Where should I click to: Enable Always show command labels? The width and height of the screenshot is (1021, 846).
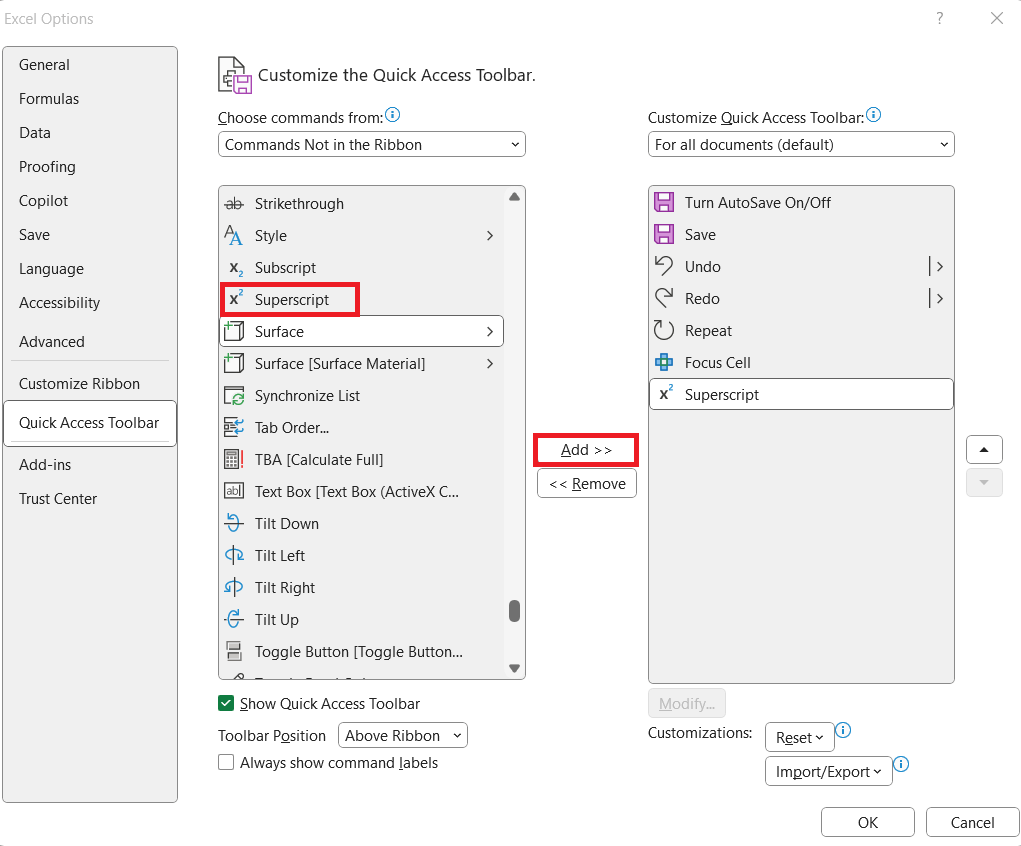click(x=226, y=762)
